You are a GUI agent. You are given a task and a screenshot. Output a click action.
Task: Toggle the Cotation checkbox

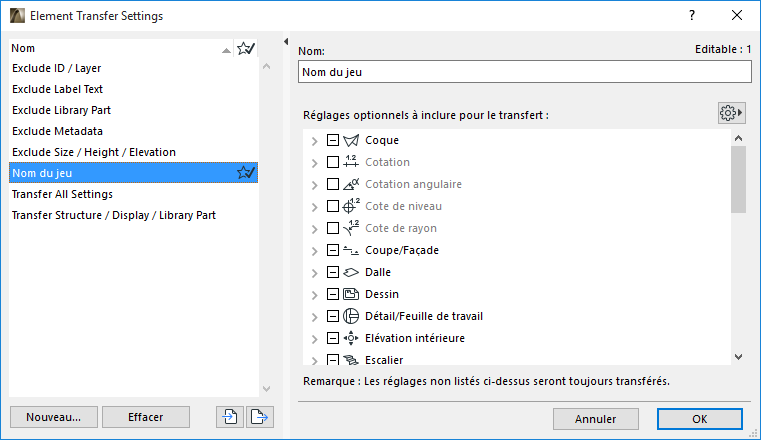(x=333, y=162)
